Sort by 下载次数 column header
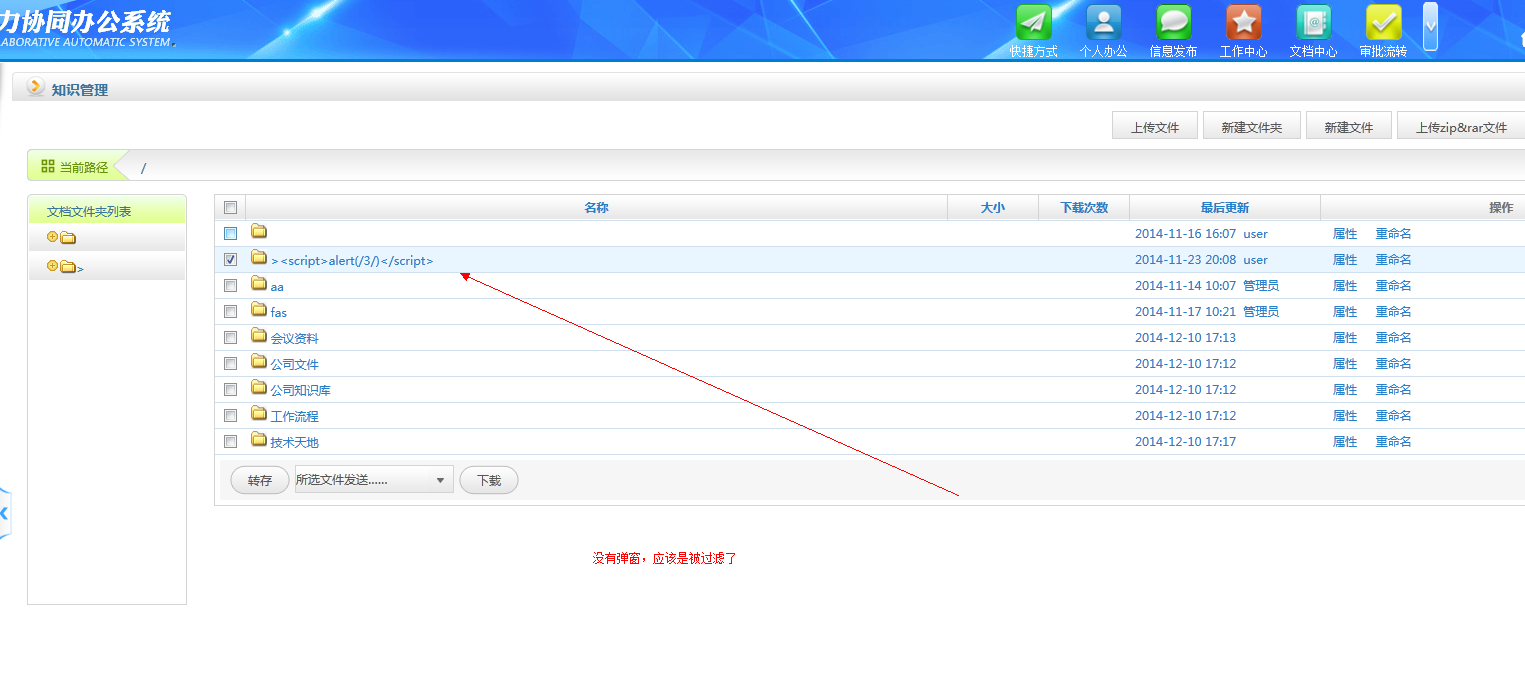This screenshot has width=1525, height=685. point(1084,207)
